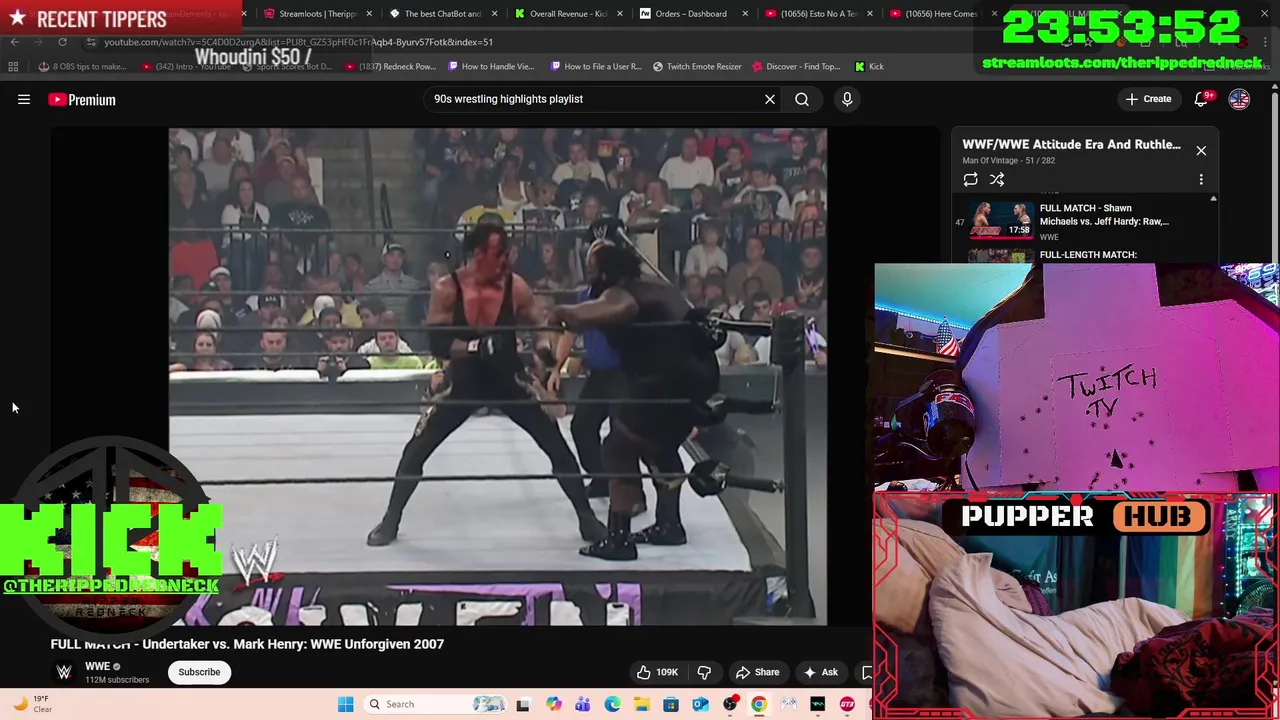Launch Copilot from the taskbar
Image resolution: width=1280 pixels, height=720 pixels.
pyautogui.click(x=553, y=704)
